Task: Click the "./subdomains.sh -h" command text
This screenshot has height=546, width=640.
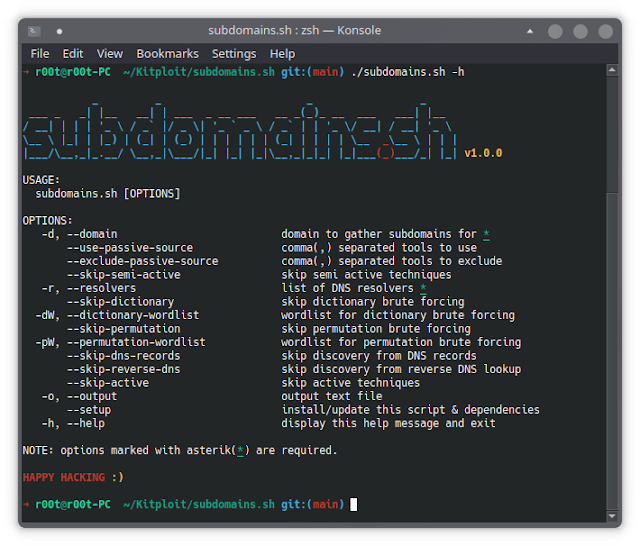Action: [407, 72]
